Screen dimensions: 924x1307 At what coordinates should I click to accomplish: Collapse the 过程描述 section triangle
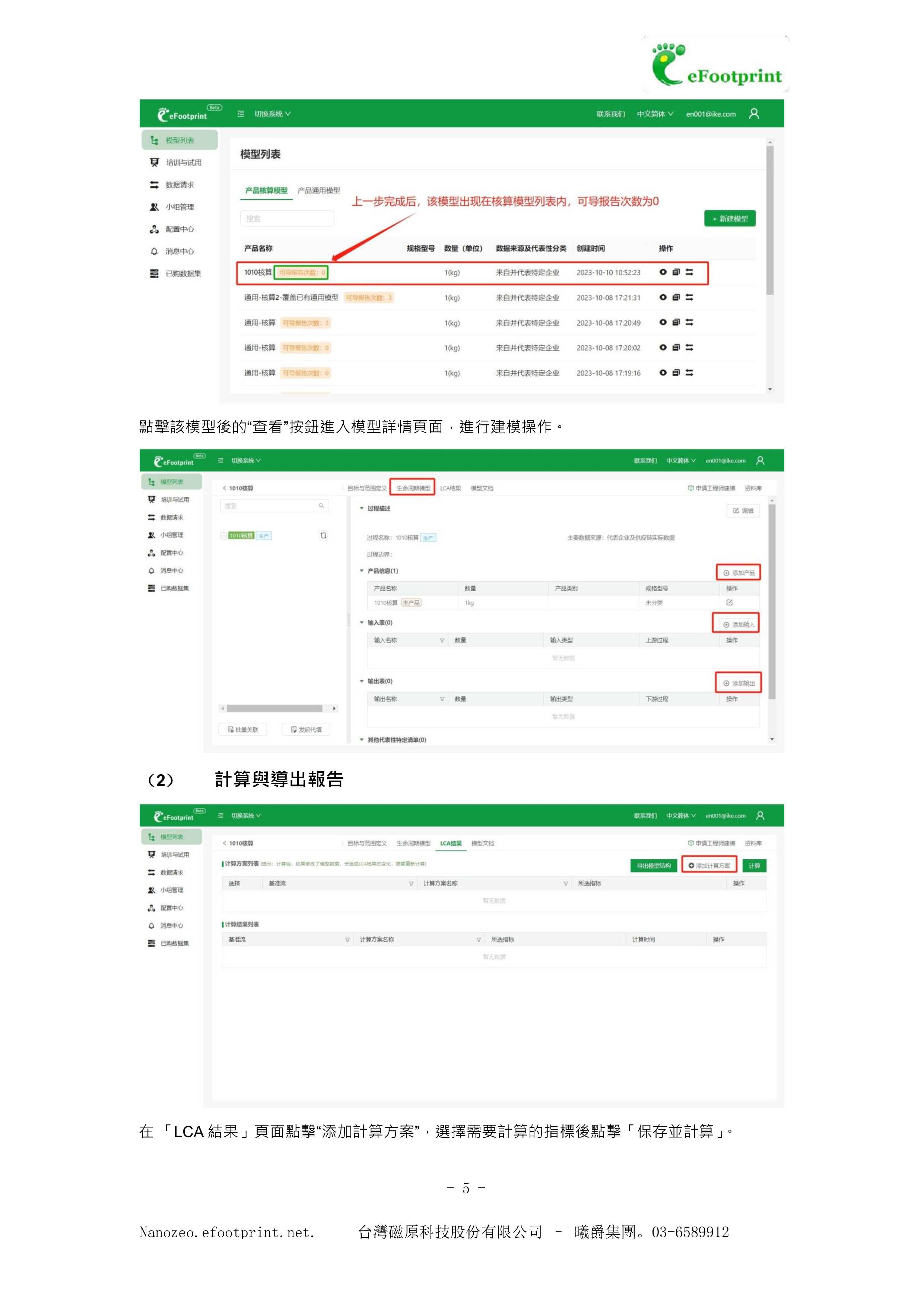click(x=361, y=508)
